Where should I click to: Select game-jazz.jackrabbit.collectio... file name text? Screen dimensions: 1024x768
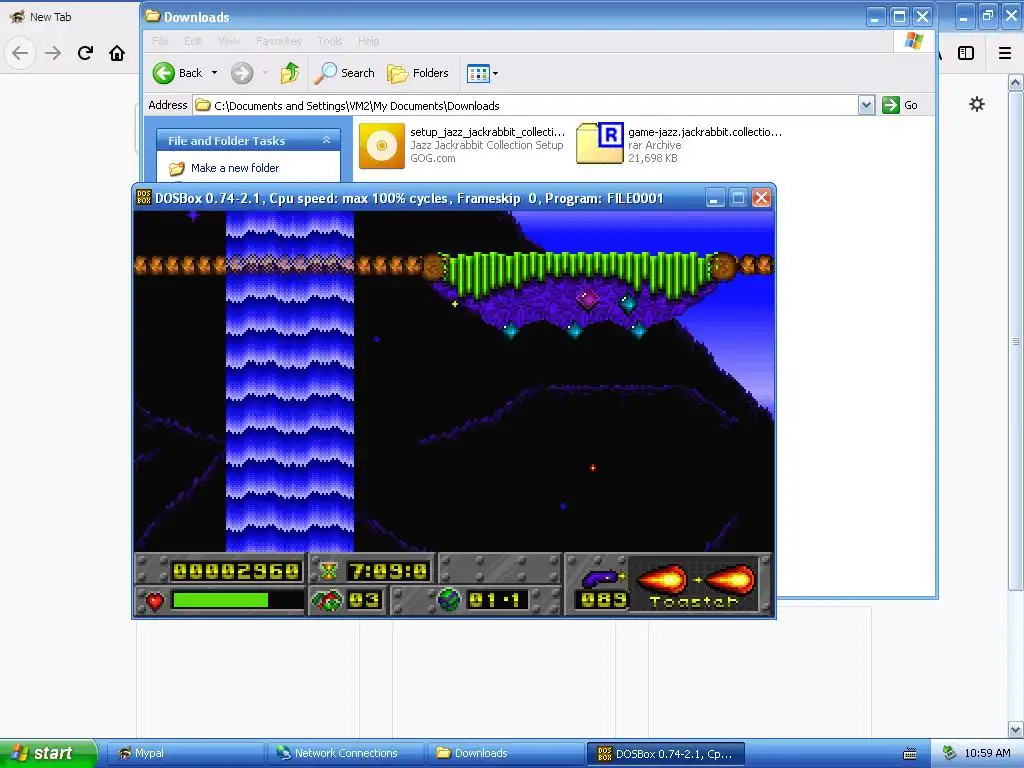[x=705, y=132]
